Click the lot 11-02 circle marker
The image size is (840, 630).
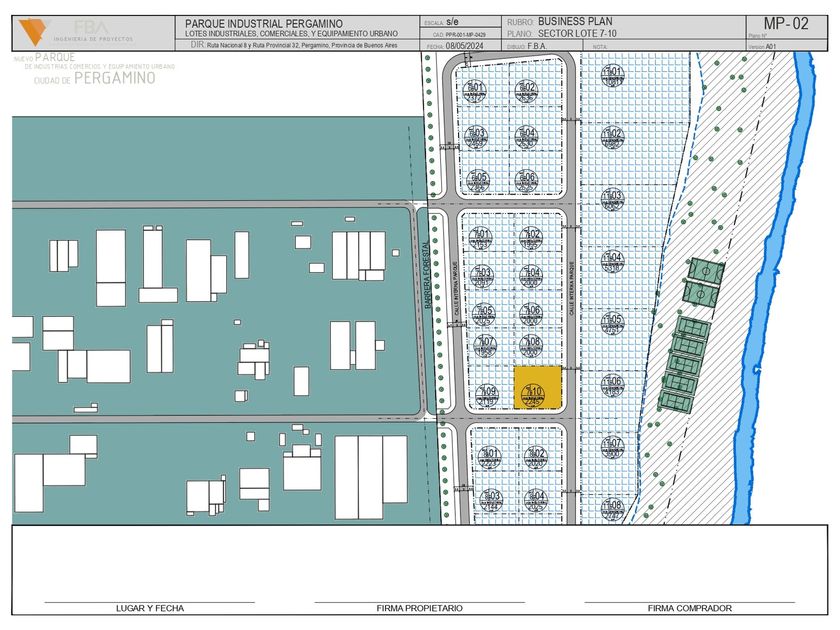tap(612, 137)
